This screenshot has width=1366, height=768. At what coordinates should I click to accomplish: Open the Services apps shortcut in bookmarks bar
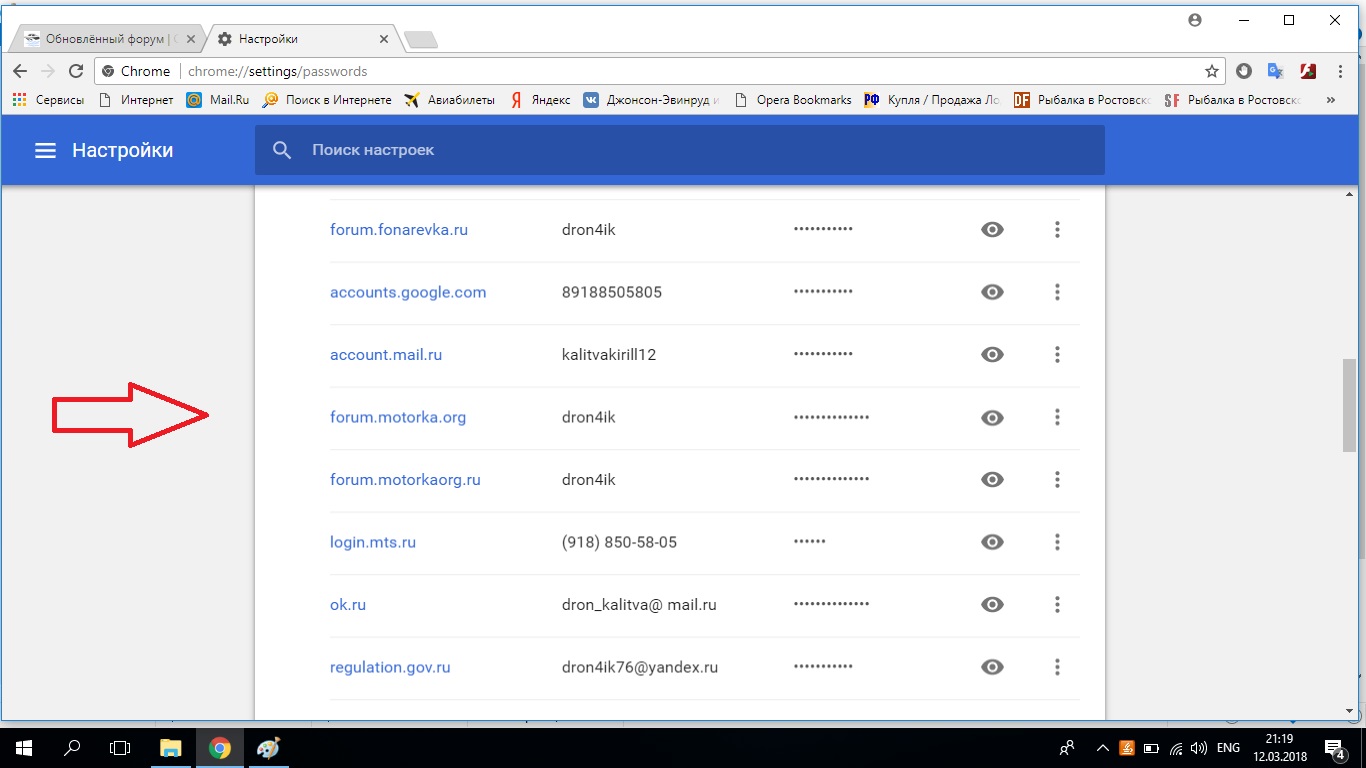48,100
